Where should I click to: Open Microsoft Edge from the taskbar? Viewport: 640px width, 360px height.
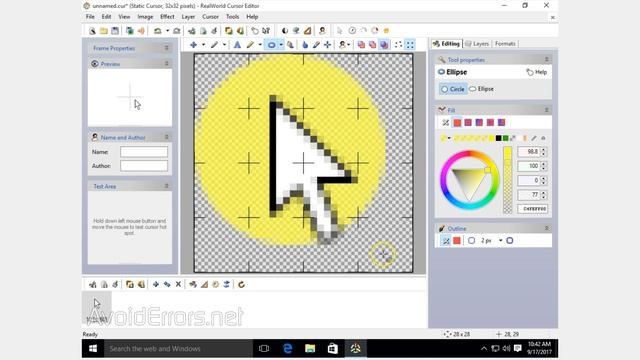tap(288, 349)
